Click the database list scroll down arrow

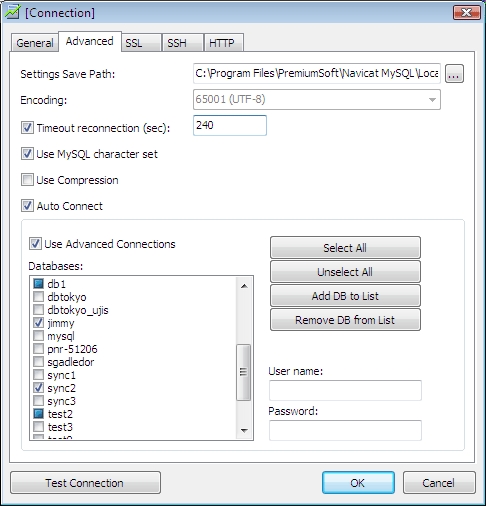tap(244, 430)
